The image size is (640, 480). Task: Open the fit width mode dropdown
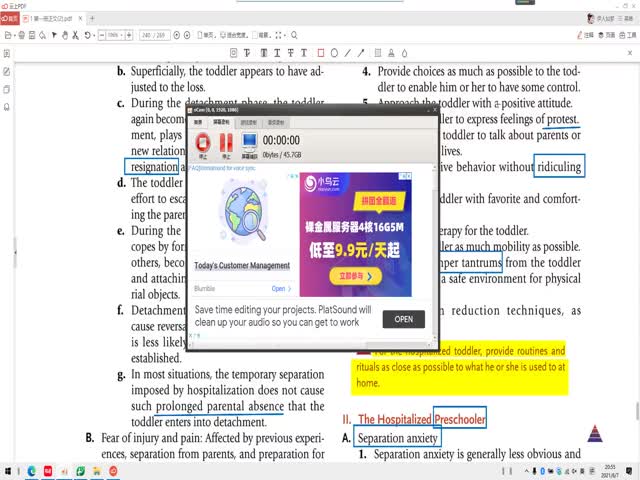pos(234,35)
